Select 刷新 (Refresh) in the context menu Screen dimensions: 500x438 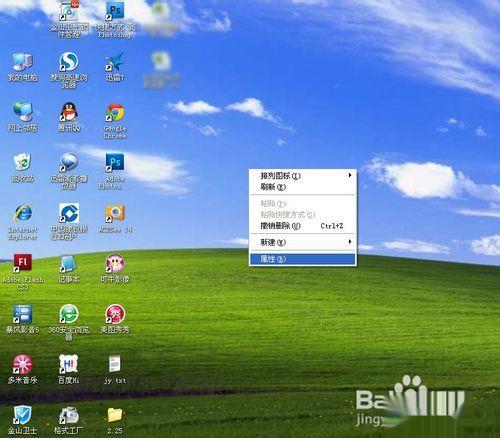click(303, 187)
